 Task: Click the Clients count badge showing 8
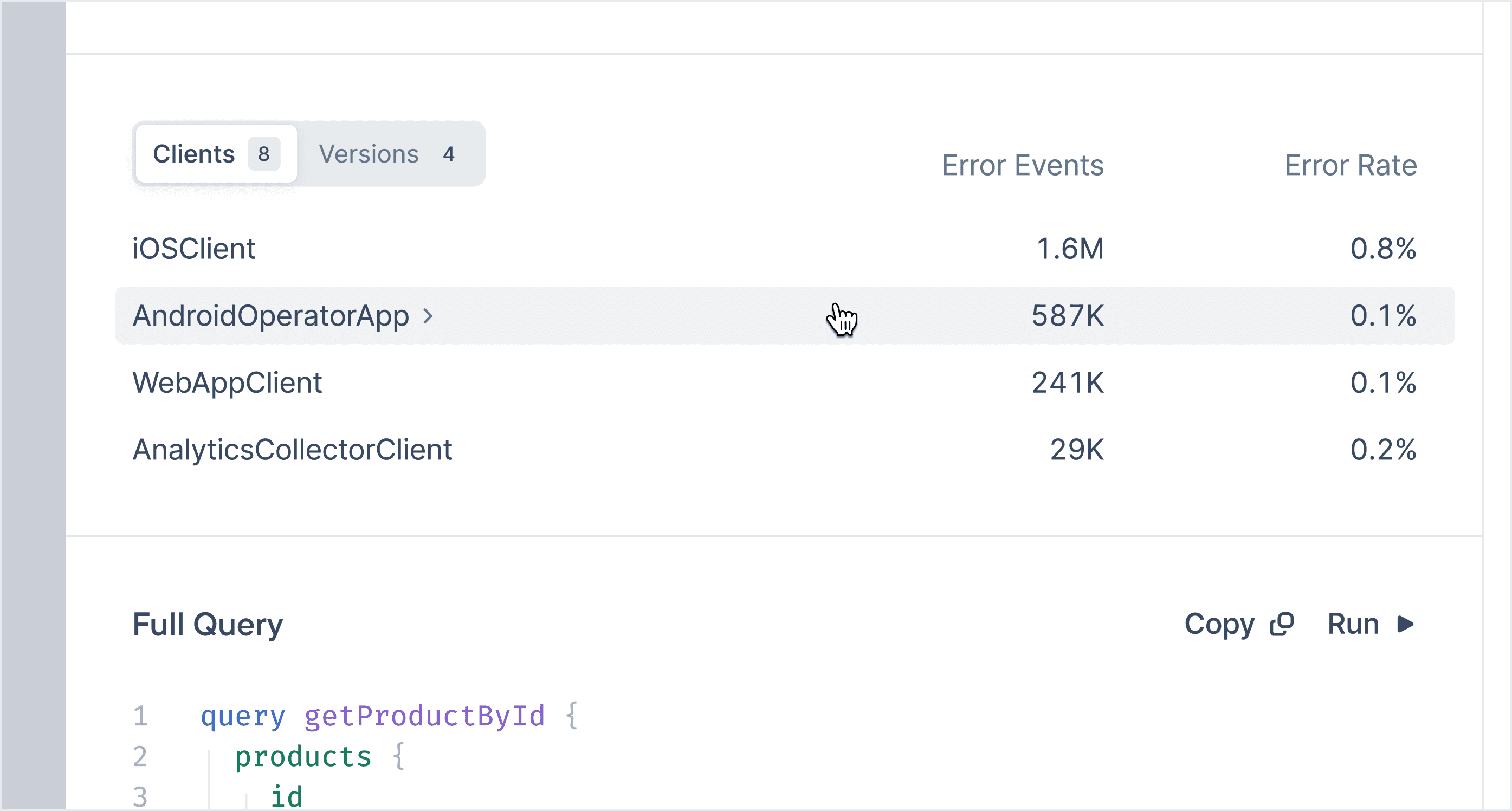pos(263,154)
